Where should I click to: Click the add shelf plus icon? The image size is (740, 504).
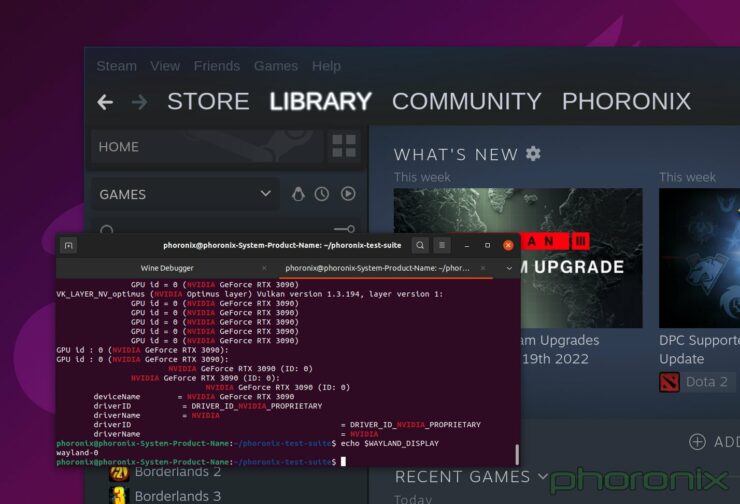click(x=698, y=442)
